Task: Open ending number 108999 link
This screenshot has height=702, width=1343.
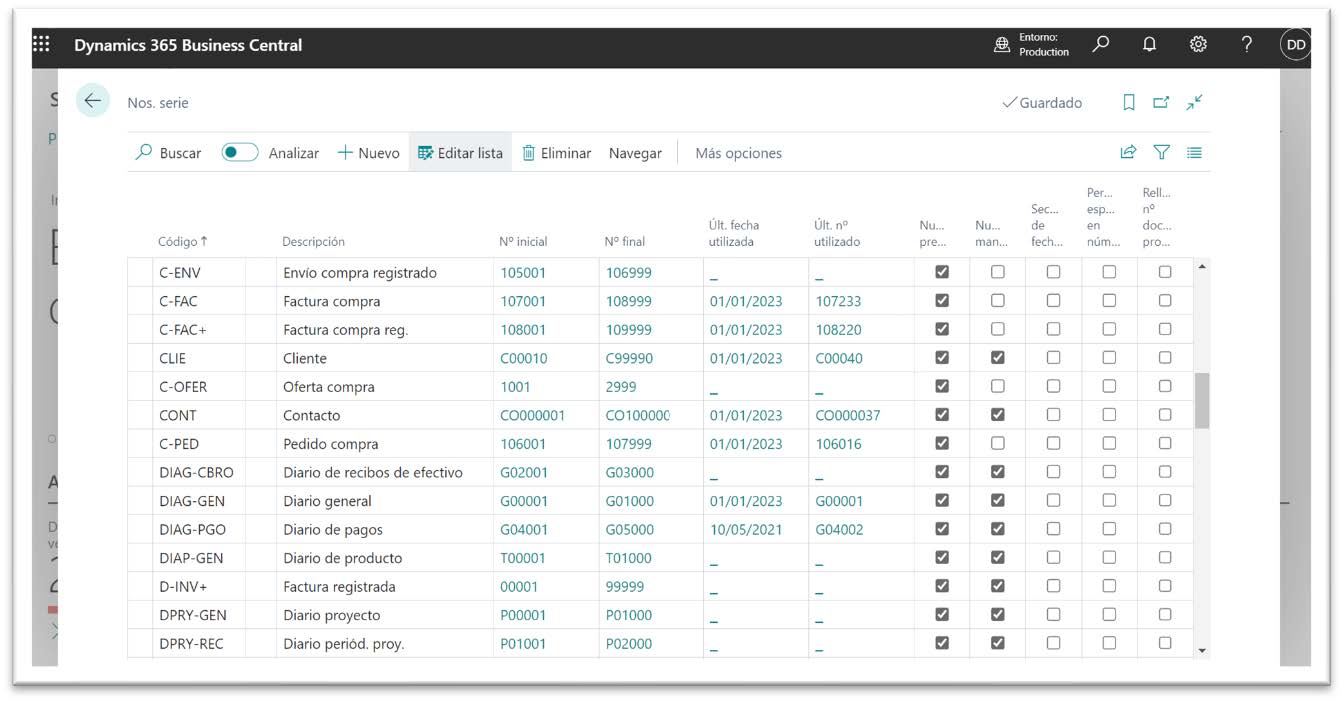Action: pos(629,301)
